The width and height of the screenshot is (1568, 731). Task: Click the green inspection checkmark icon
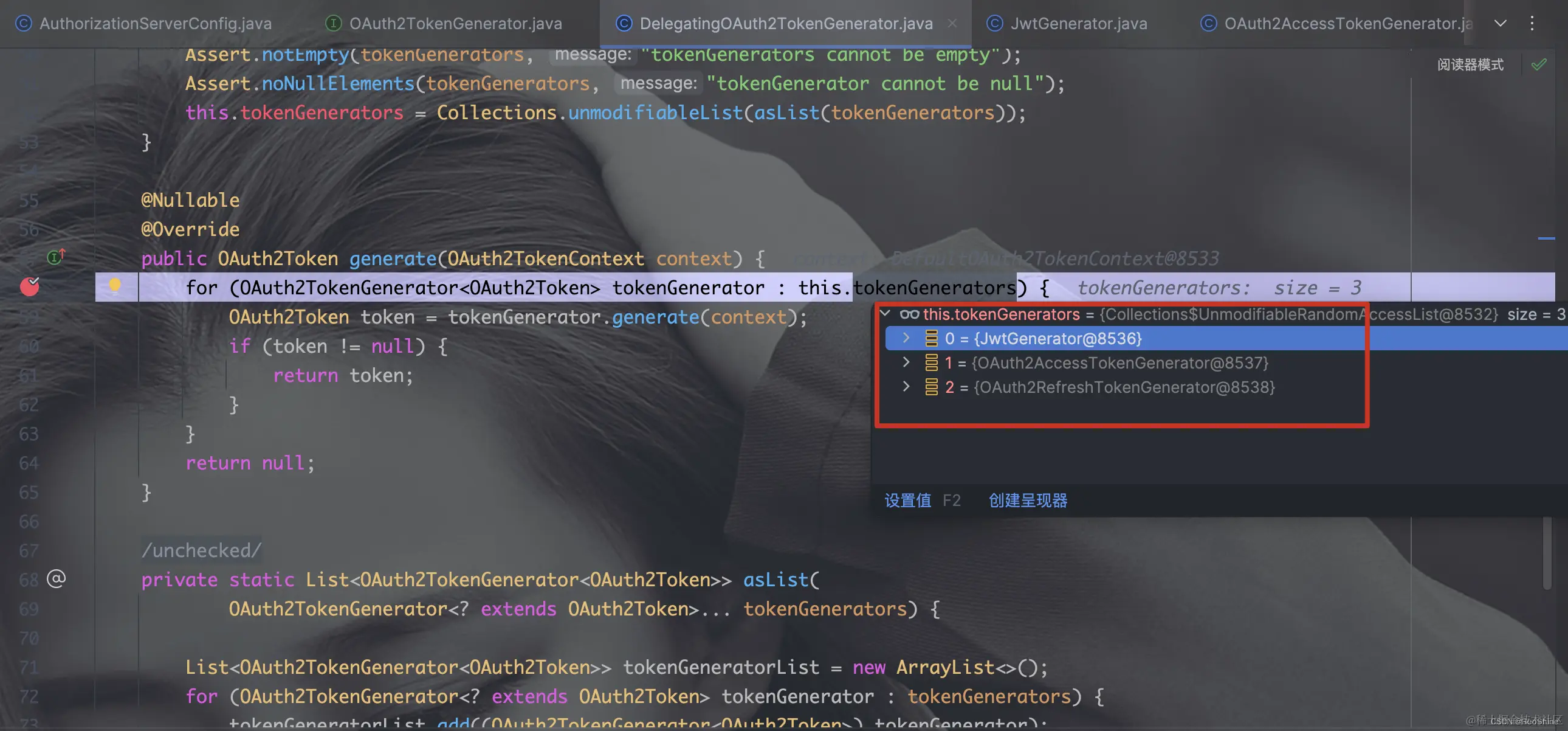click(x=1538, y=64)
